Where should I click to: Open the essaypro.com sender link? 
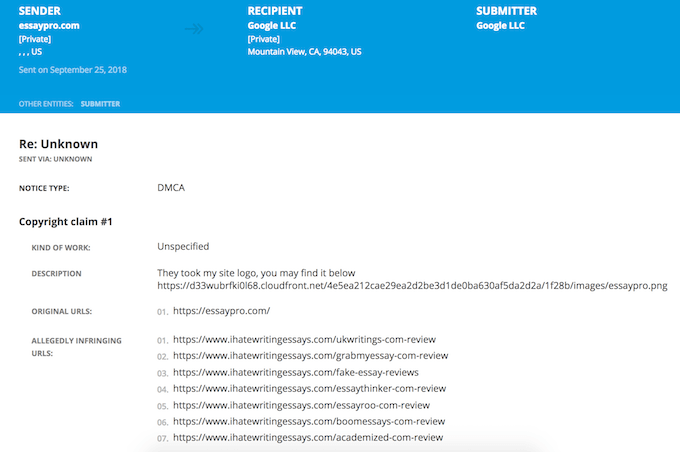(49, 26)
